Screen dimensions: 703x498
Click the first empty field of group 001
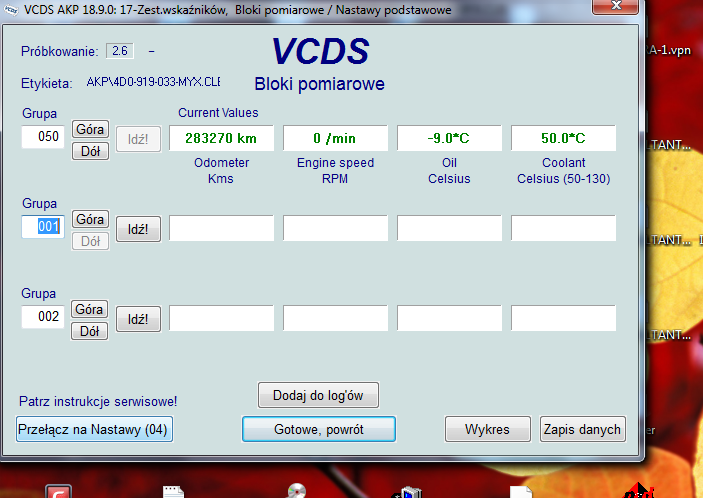pos(221,228)
